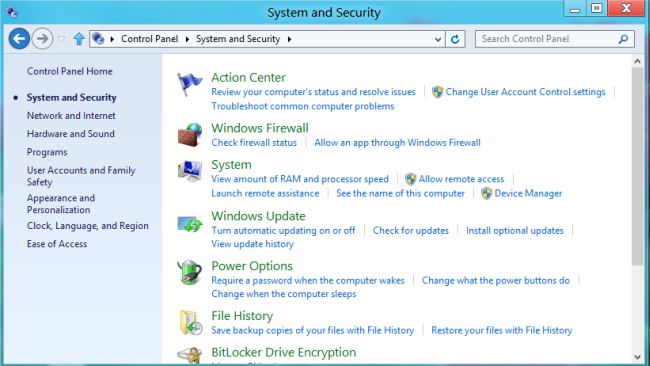Viewport: 650px width, 366px height.
Task: Select System and Security in the sidebar
Action: [72, 97]
